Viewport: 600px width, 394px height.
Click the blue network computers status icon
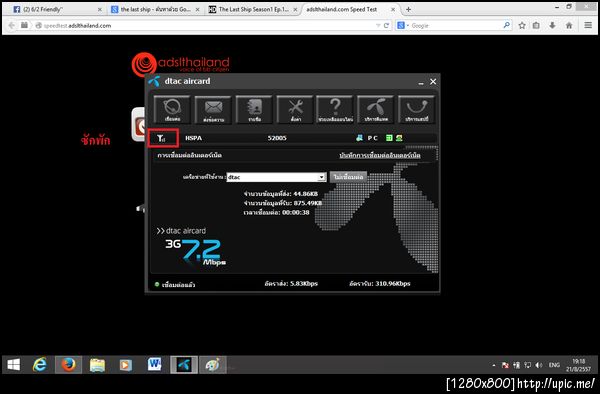coord(359,138)
